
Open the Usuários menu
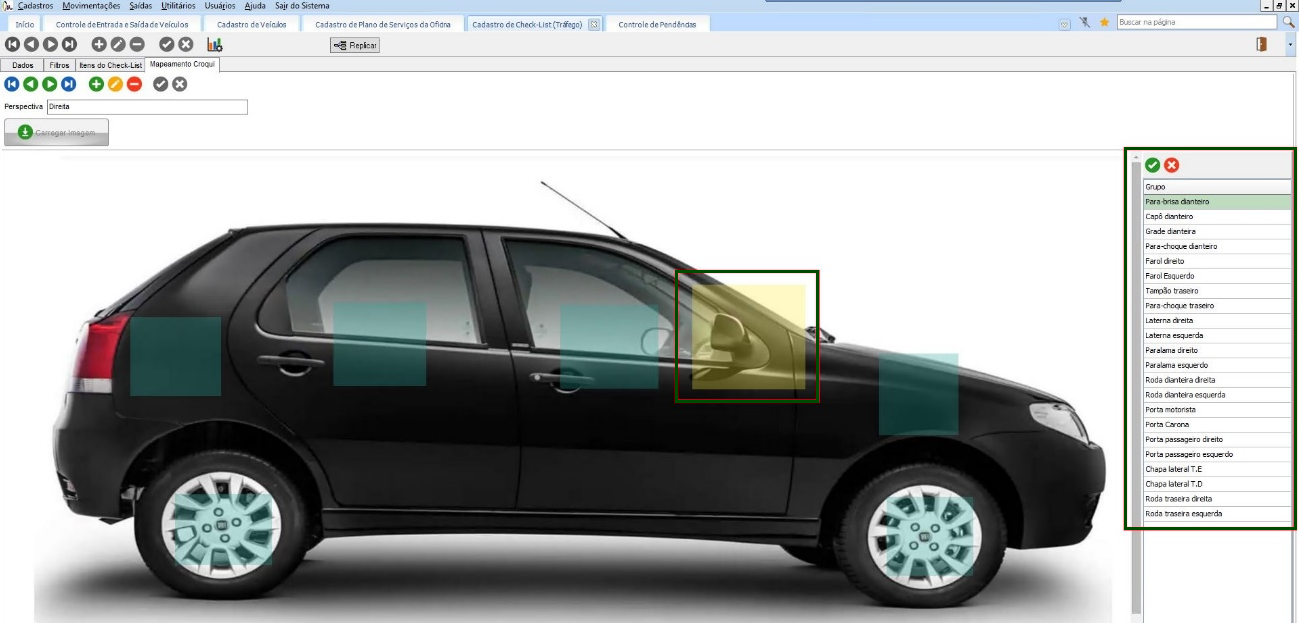[x=220, y=6]
